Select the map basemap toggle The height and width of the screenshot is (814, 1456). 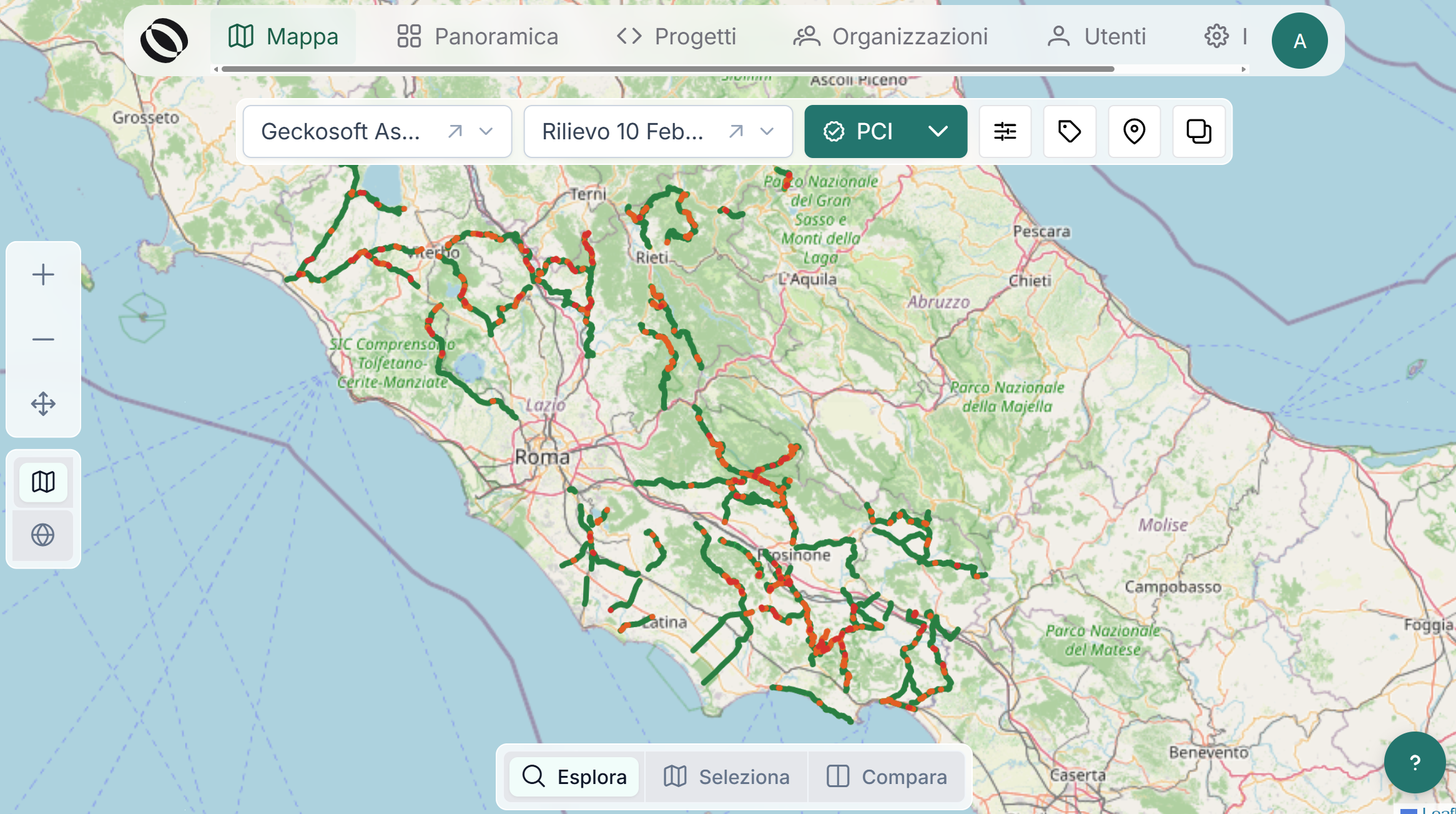(43, 482)
